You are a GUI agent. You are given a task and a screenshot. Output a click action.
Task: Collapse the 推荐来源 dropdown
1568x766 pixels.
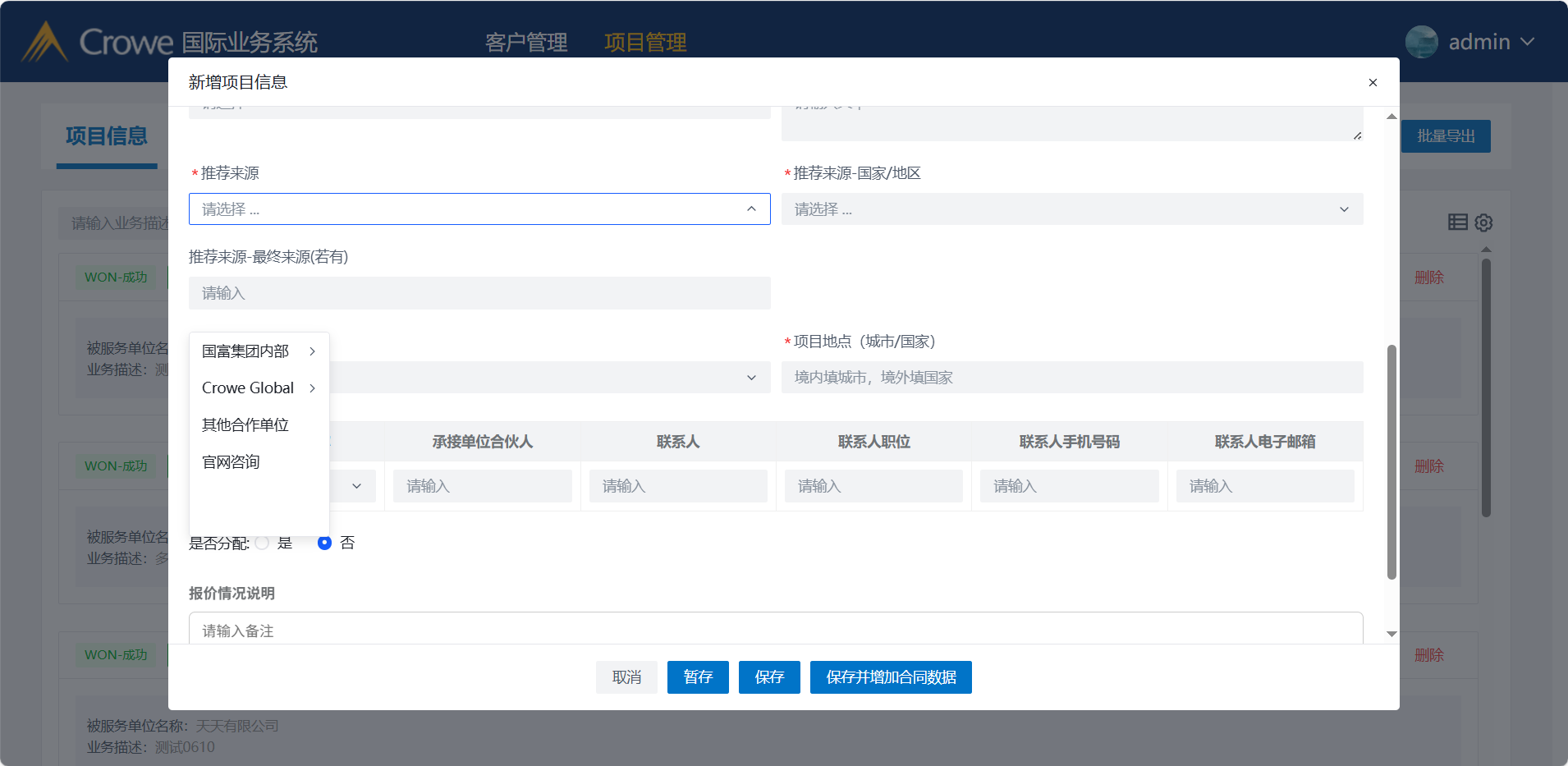(750, 209)
